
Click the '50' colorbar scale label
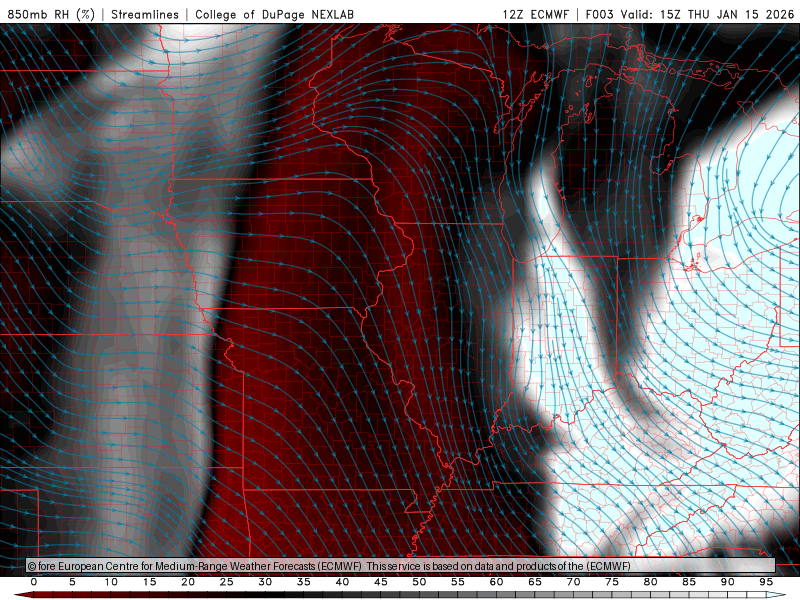tap(419, 582)
